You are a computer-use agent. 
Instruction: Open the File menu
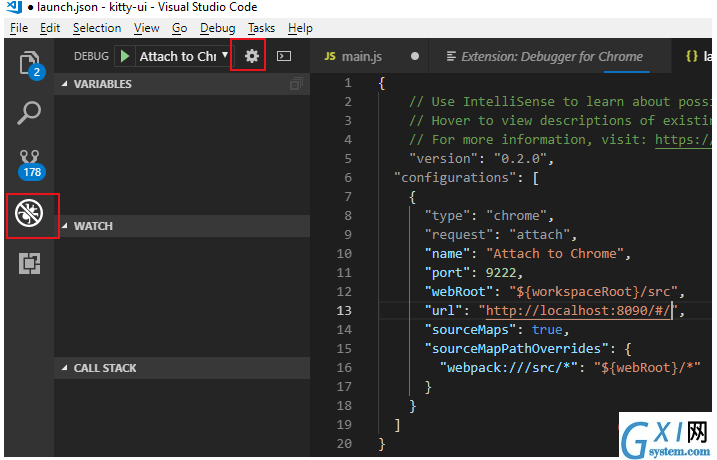tap(19, 28)
